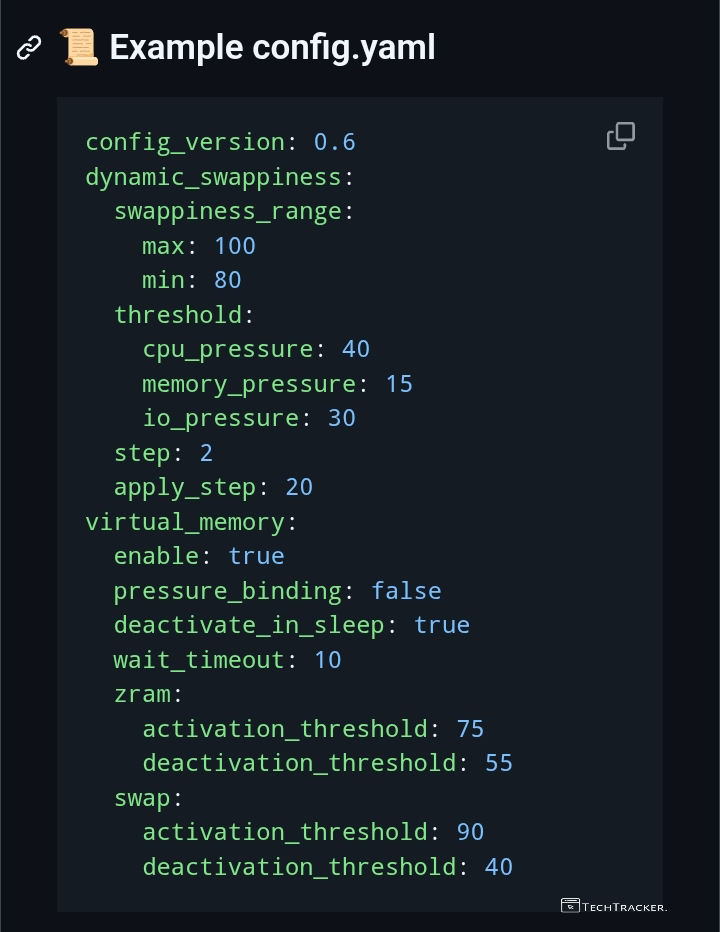Click the wait_timeout value 10

click(328, 660)
